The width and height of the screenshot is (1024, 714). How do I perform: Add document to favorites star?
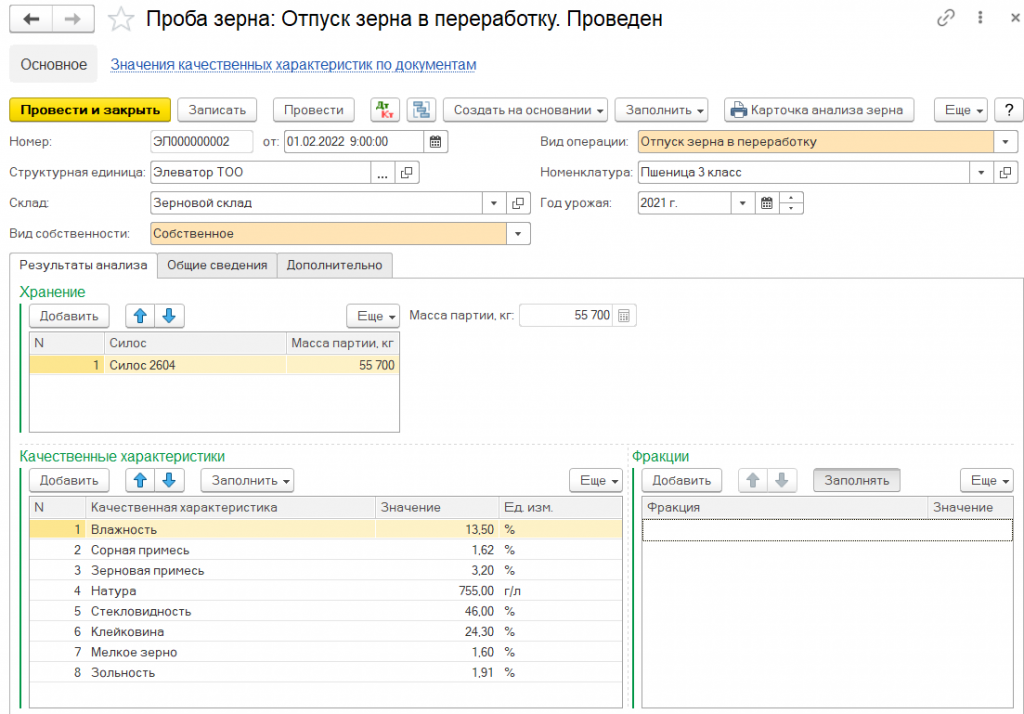[121, 19]
